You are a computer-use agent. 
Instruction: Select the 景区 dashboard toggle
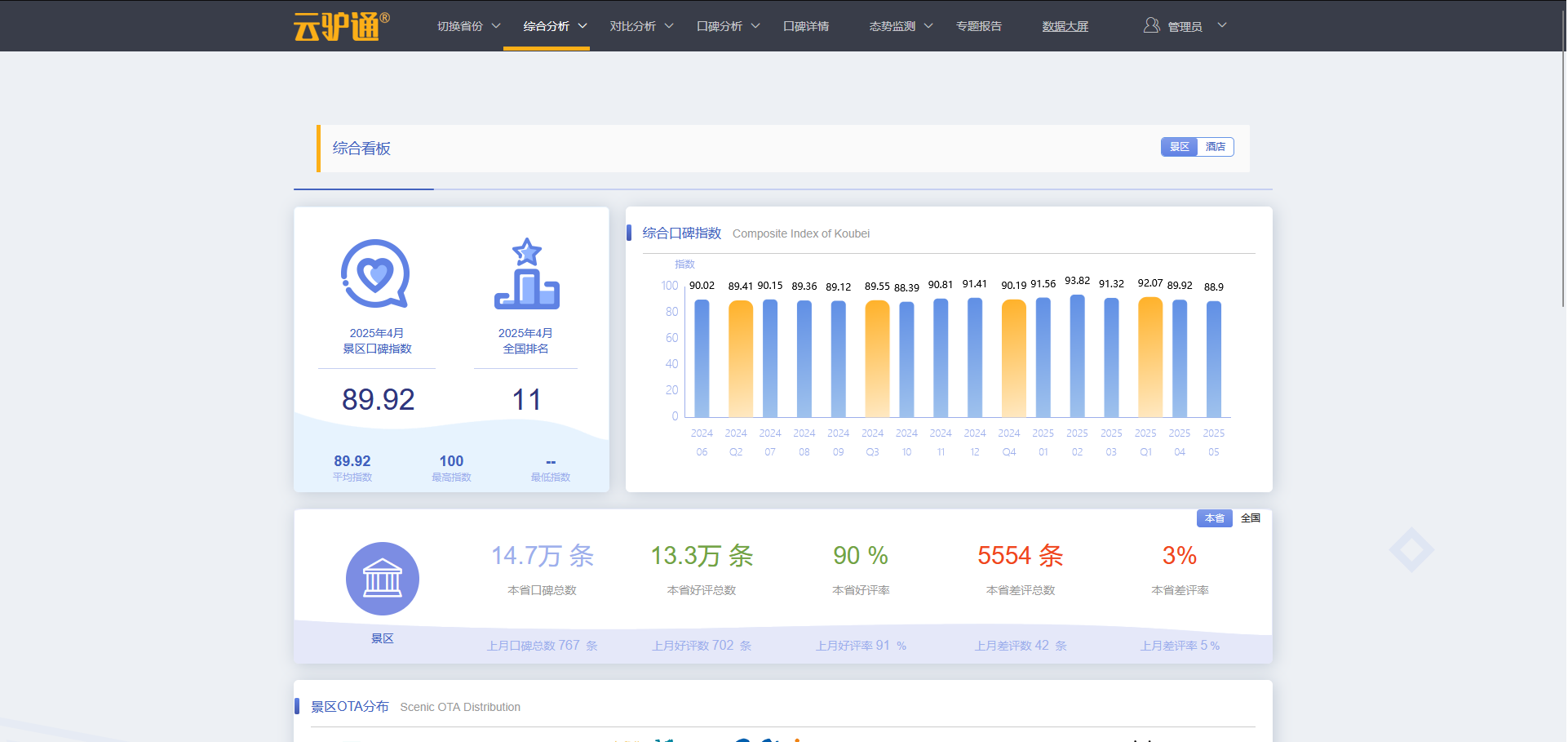(x=1179, y=147)
